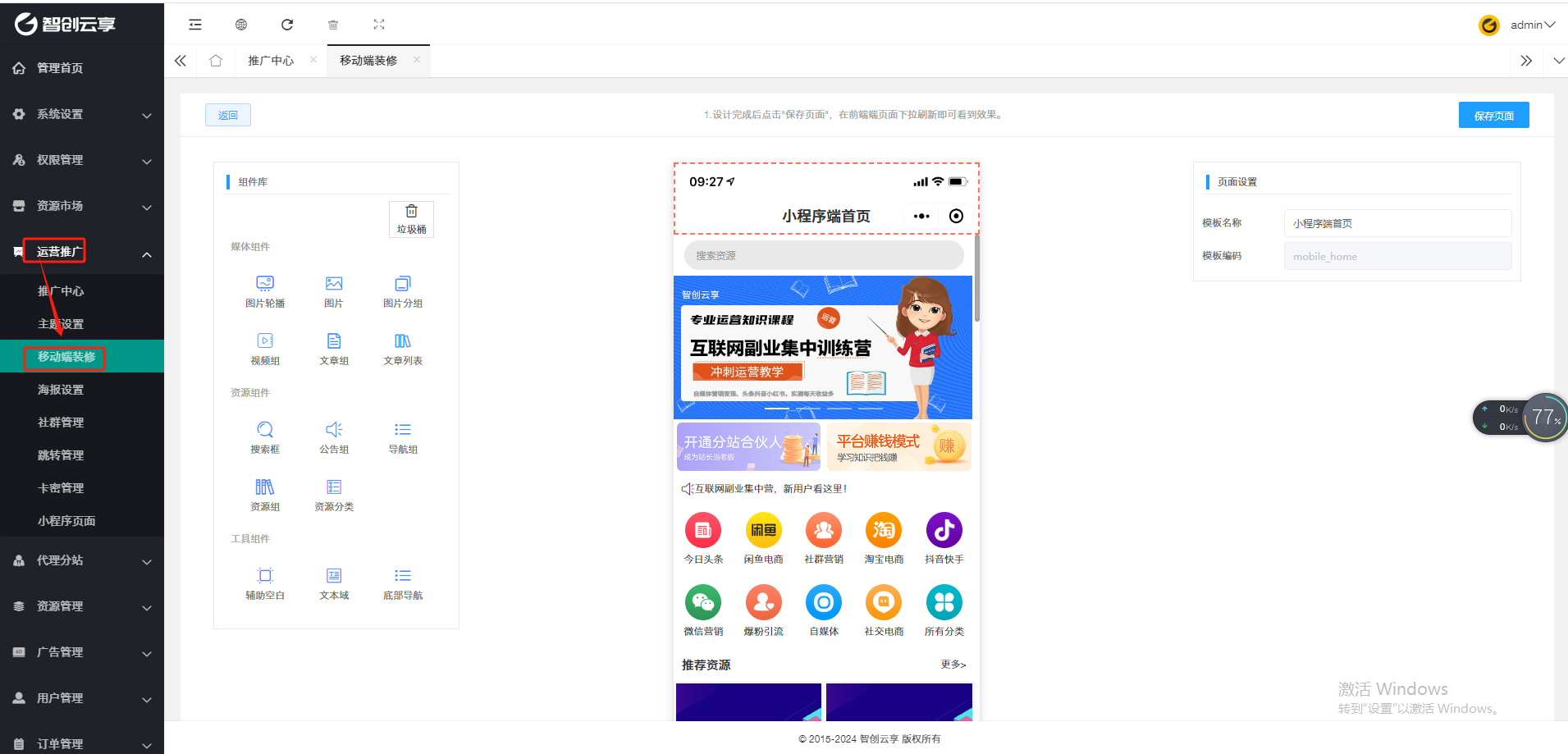
Task: Add the 图片 image component
Action: (x=334, y=291)
